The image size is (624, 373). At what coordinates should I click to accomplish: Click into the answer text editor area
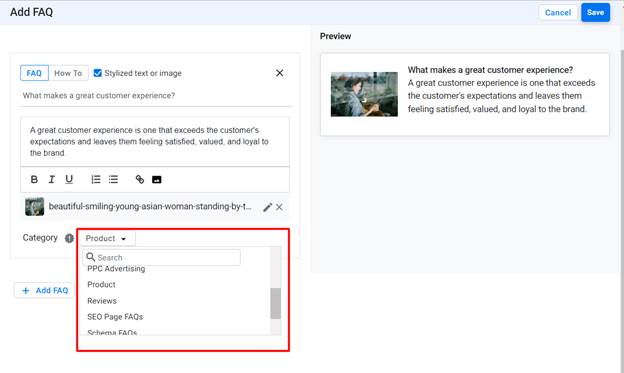coord(155,141)
